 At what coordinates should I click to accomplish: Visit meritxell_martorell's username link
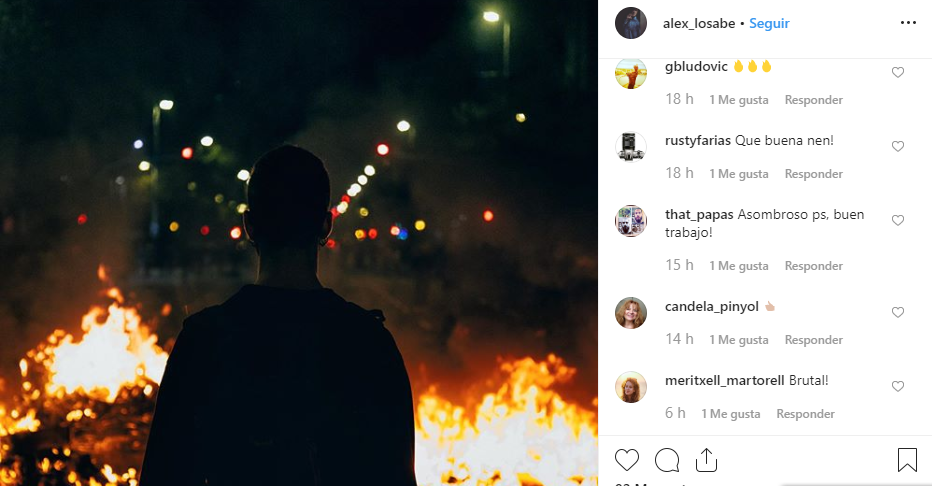click(x=724, y=380)
